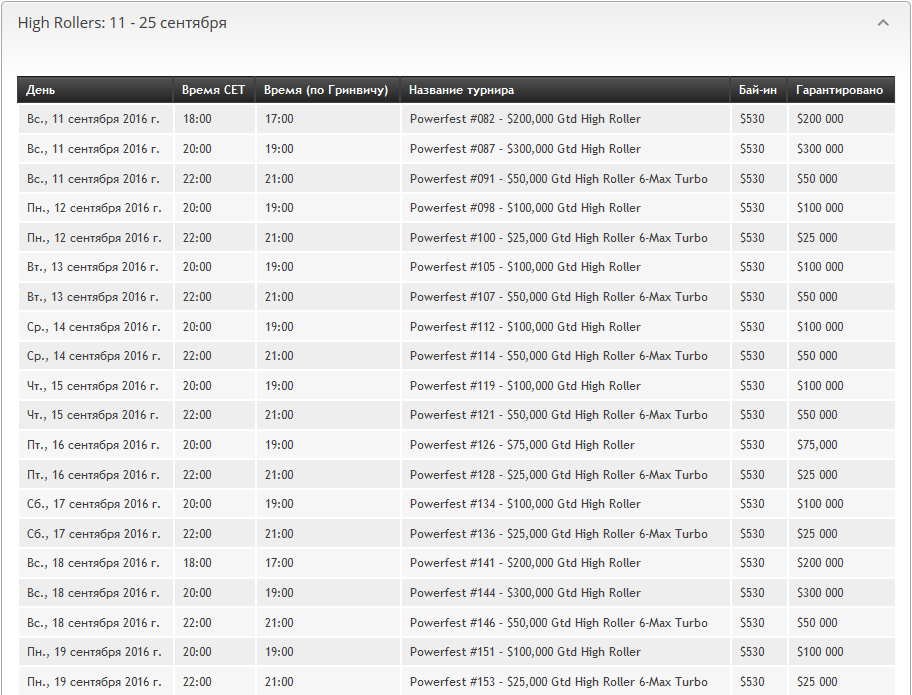
Task: Click the $530 buy-in for Powerfest #091
Action: (752, 179)
